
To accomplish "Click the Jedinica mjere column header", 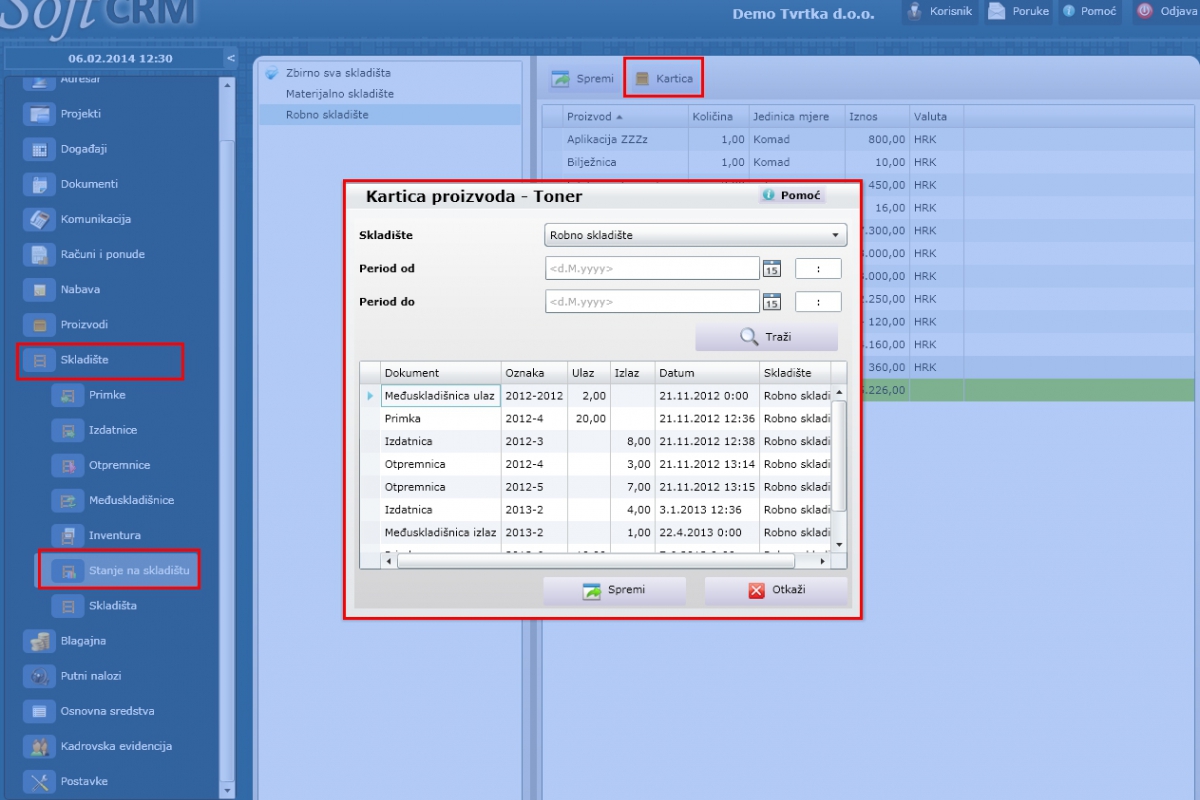I will click(796, 116).
